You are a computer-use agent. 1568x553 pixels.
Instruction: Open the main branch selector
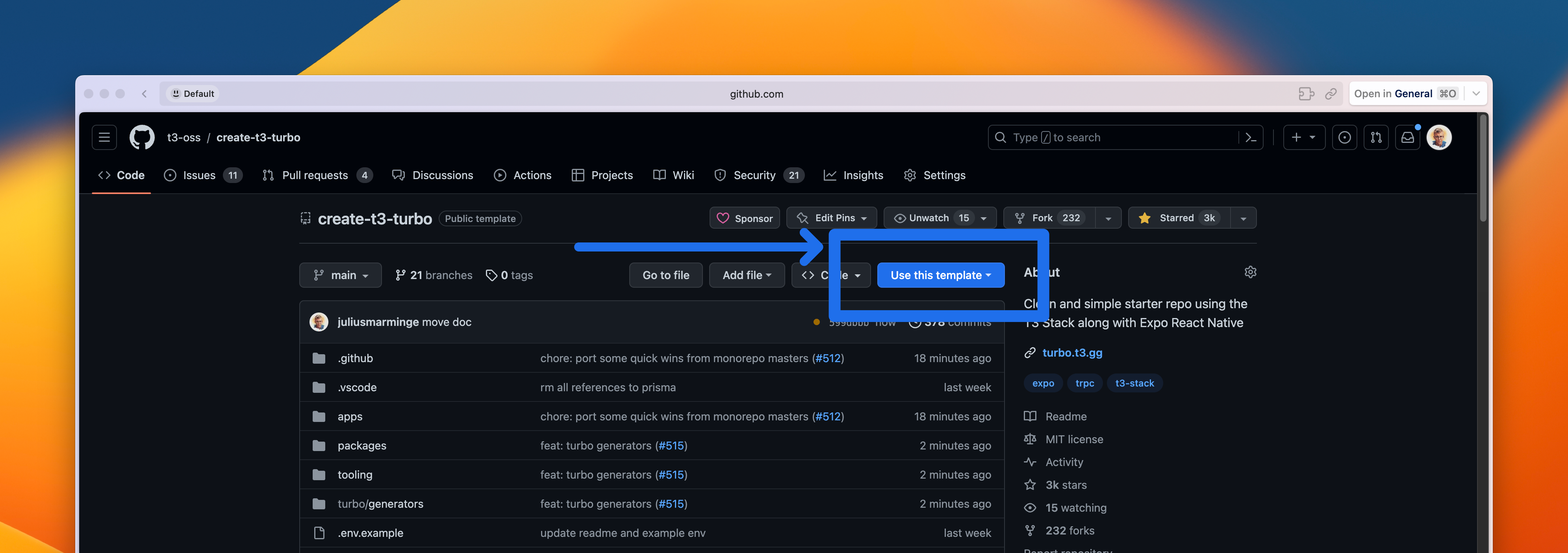point(340,275)
